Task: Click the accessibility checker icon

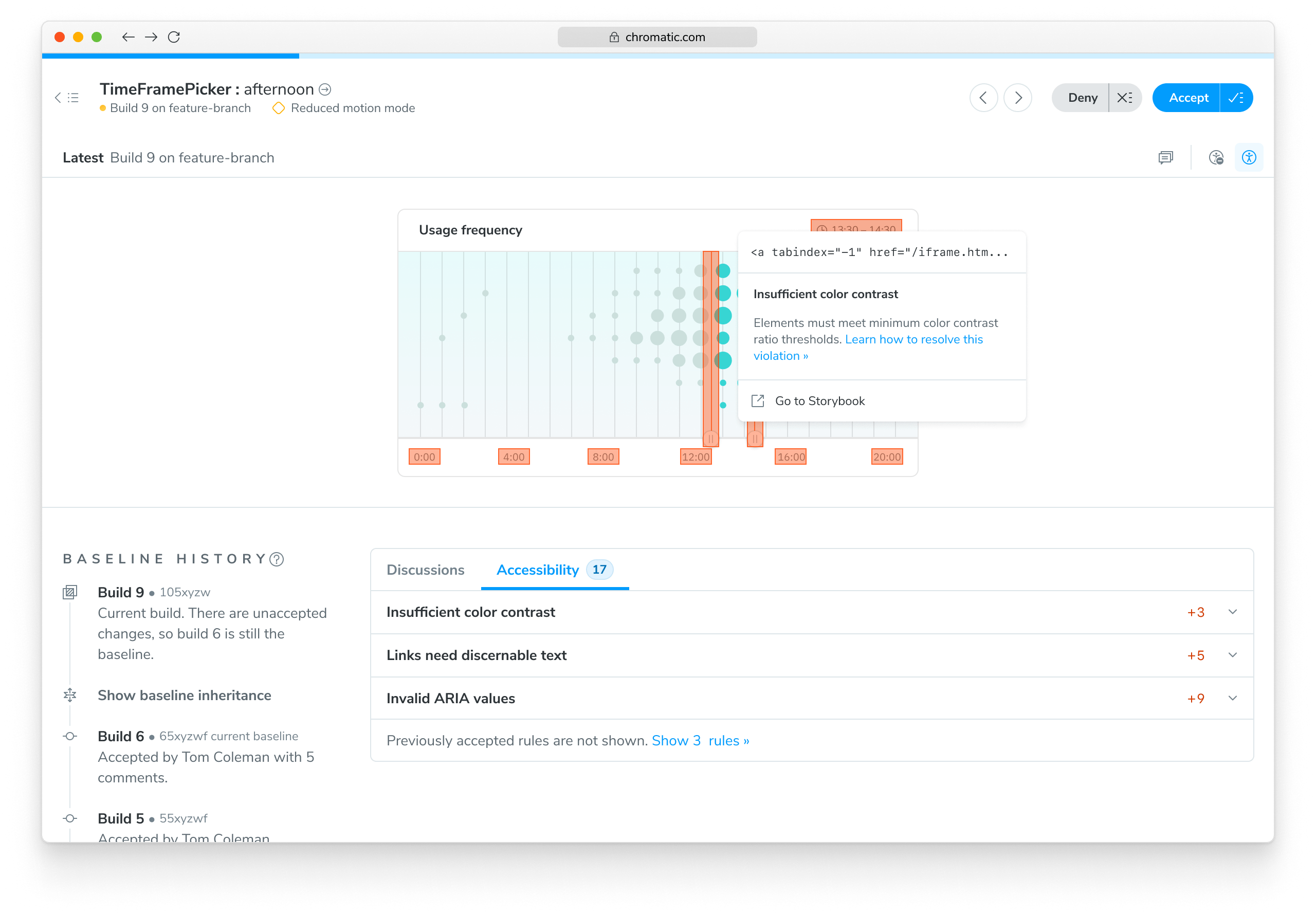Action: (x=1250, y=157)
